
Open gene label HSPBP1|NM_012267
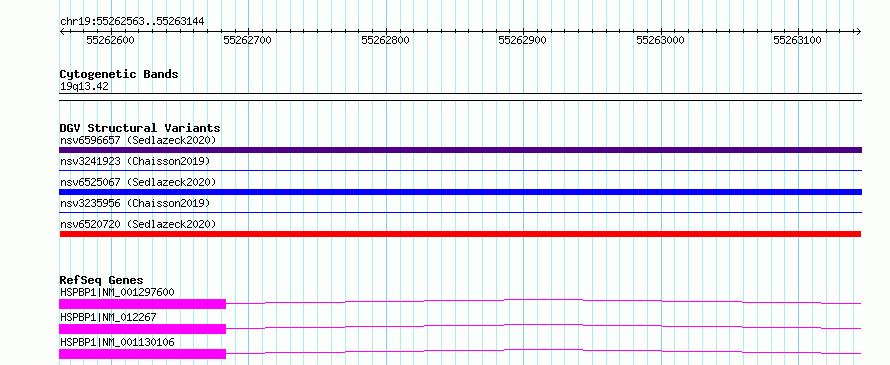108,317
